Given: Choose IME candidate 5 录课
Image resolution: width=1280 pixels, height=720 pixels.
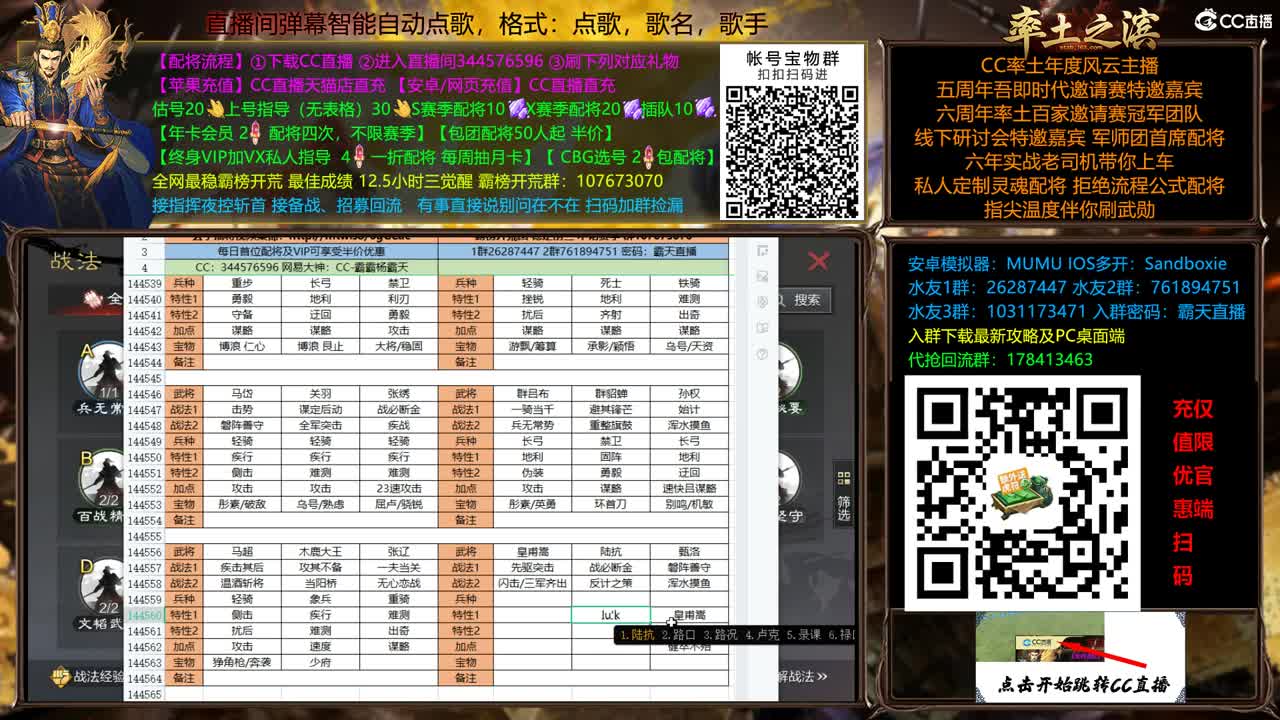Looking at the screenshot, I should pyautogui.click(x=803, y=634).
